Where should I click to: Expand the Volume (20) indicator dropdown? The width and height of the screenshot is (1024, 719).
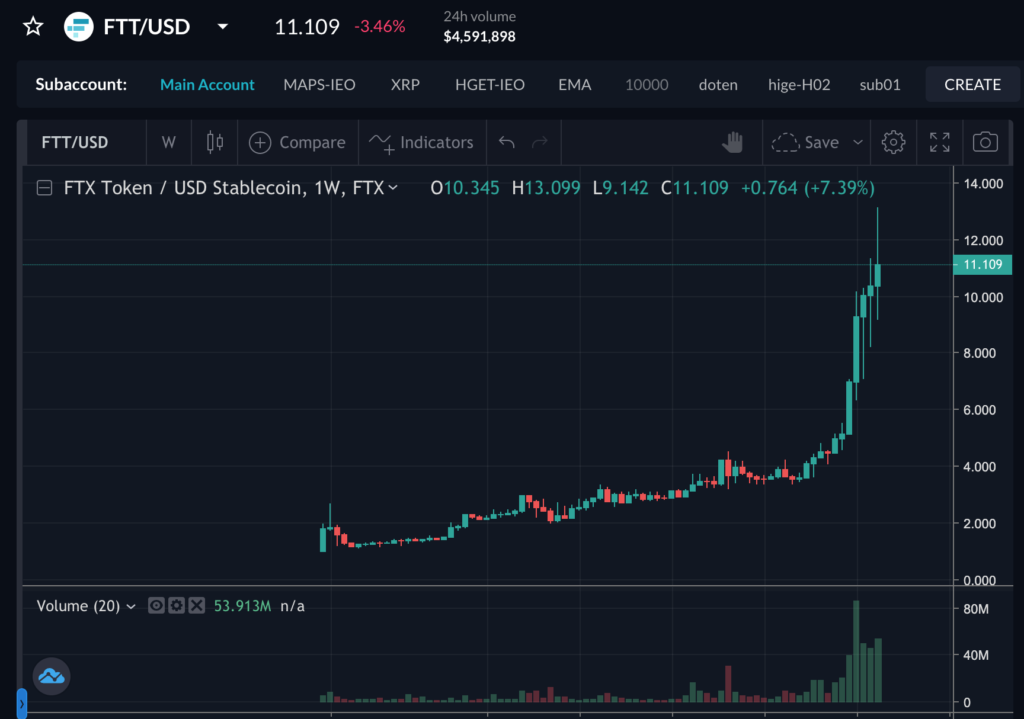point(131,607)
